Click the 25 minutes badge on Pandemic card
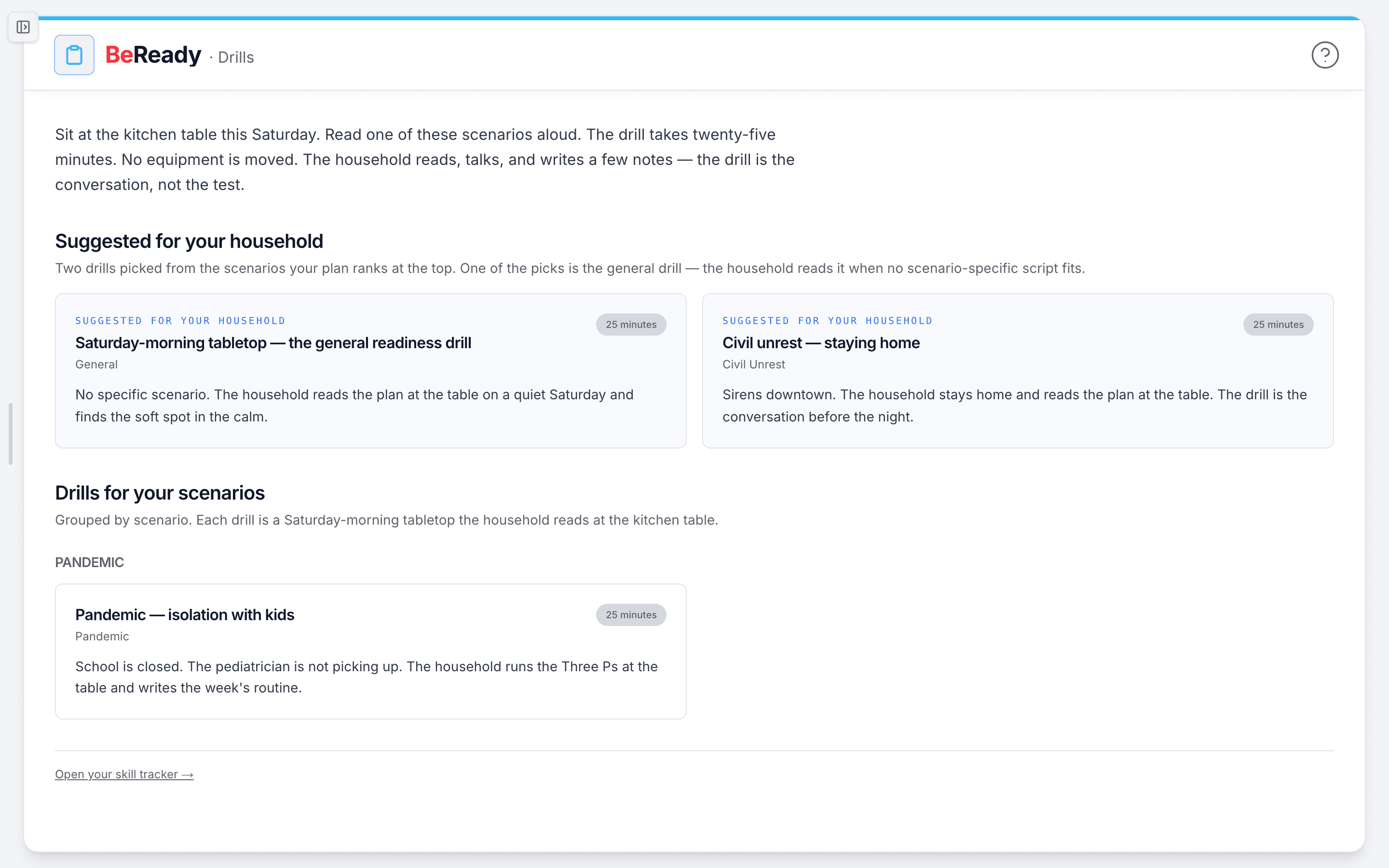 (x=631, y=615)
